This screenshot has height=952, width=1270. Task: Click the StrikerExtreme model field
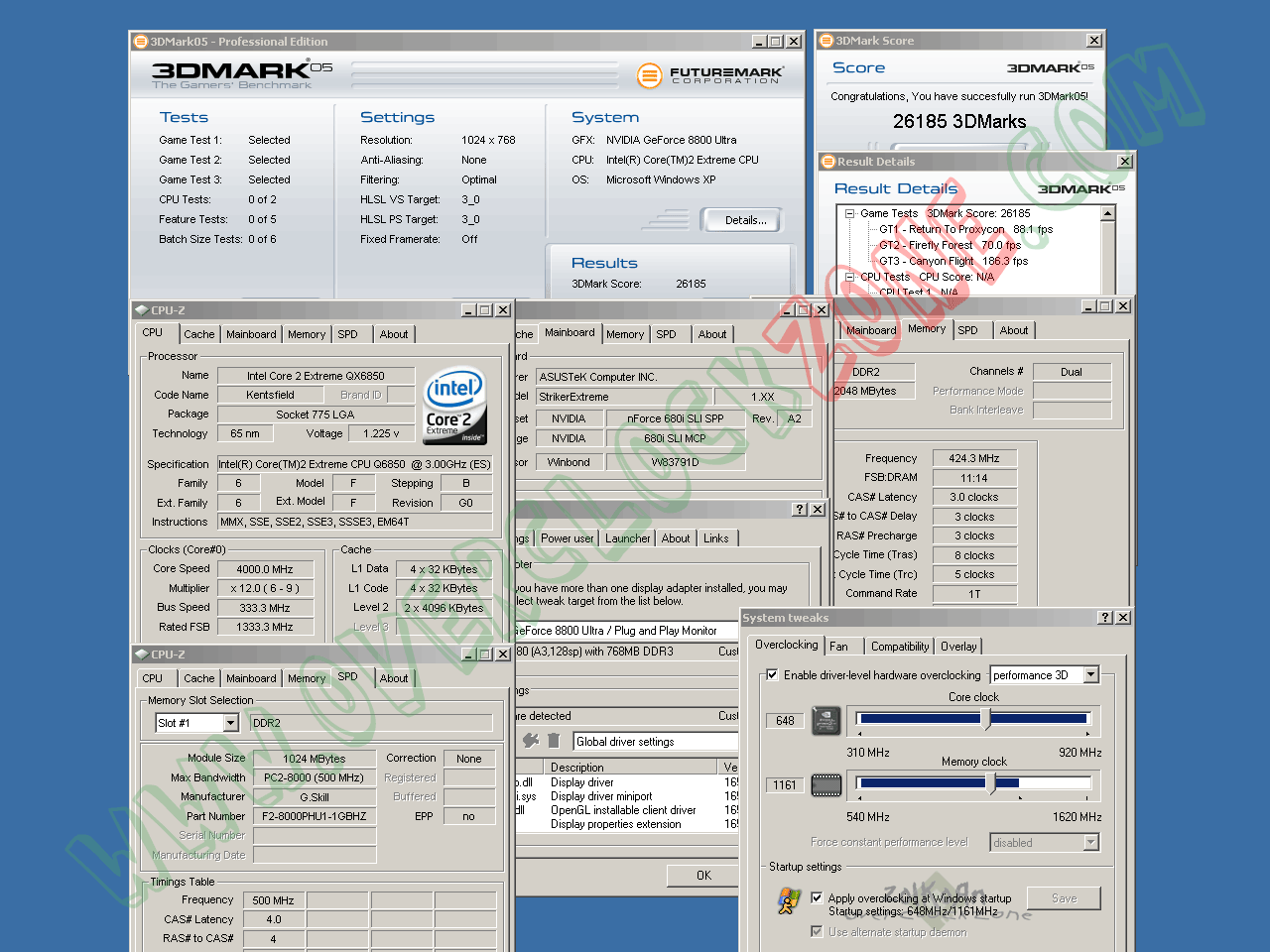[x=625, y=397]
